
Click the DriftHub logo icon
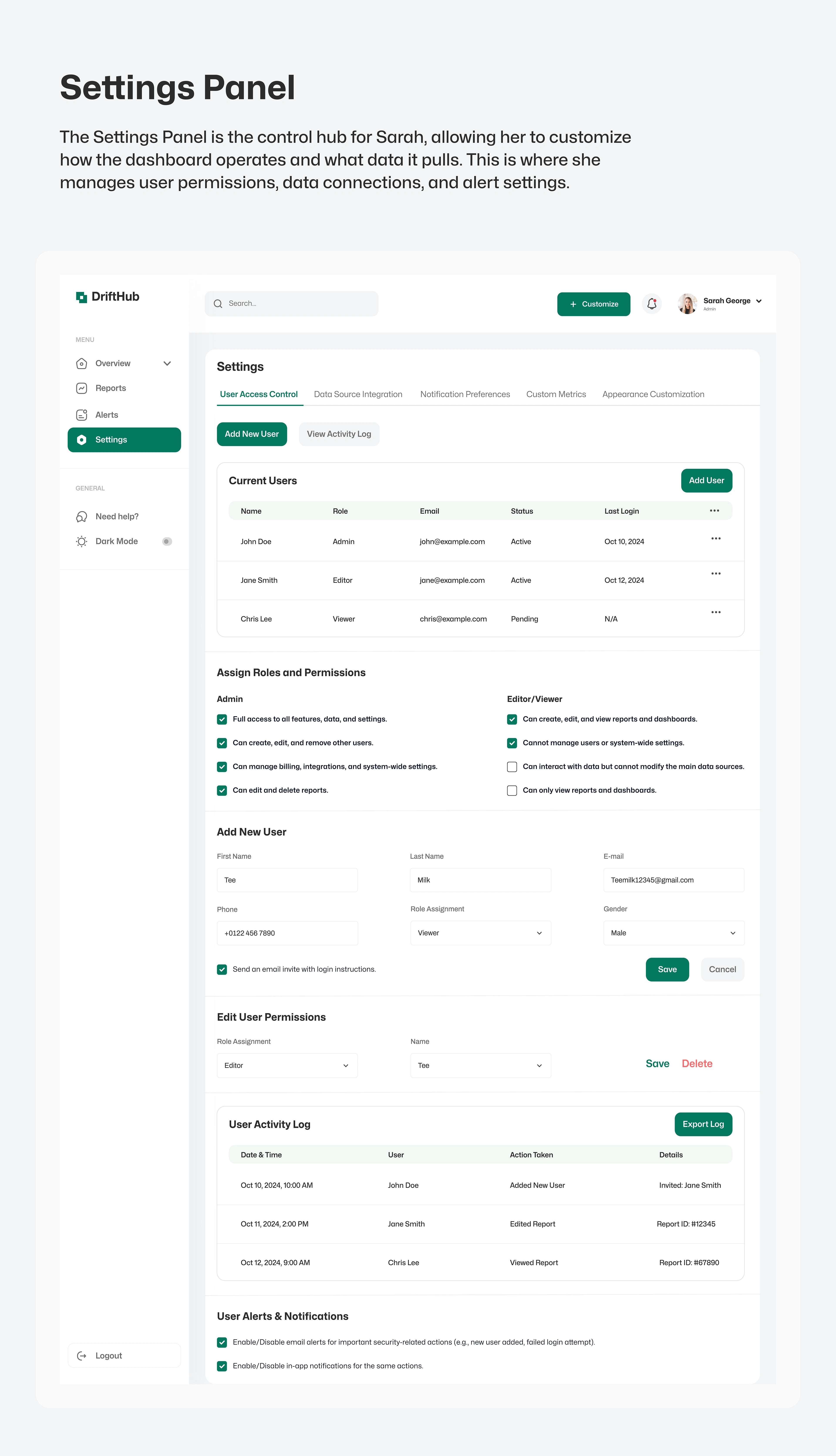(x=82, y=297)
